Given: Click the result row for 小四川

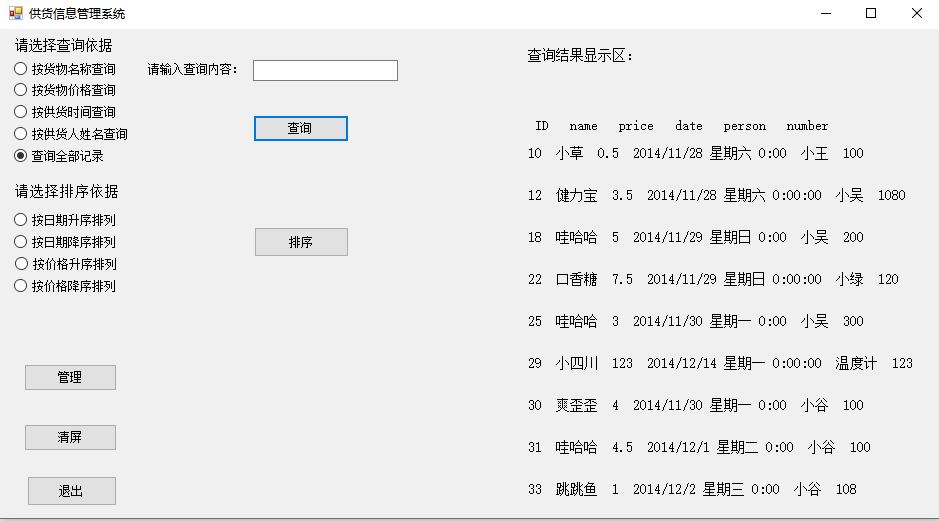Looking at the screenshot, I should [720, 363].
